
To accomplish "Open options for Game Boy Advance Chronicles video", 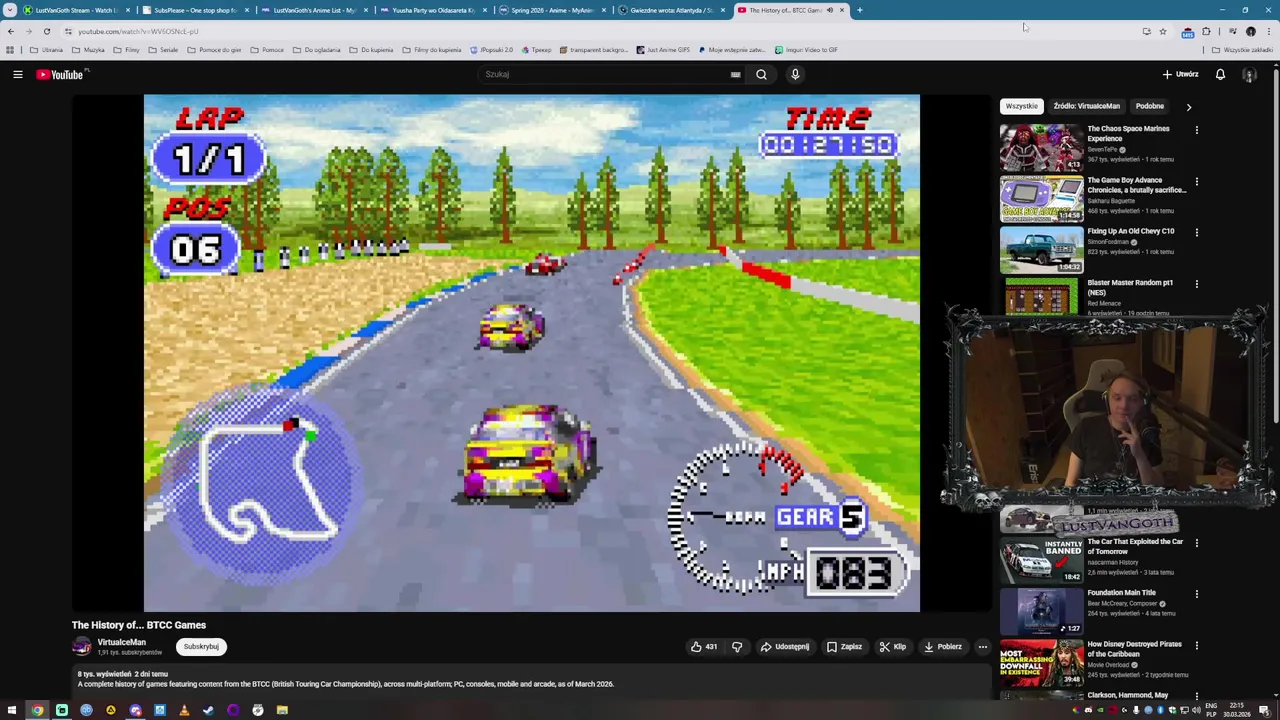I will 1196,182.
